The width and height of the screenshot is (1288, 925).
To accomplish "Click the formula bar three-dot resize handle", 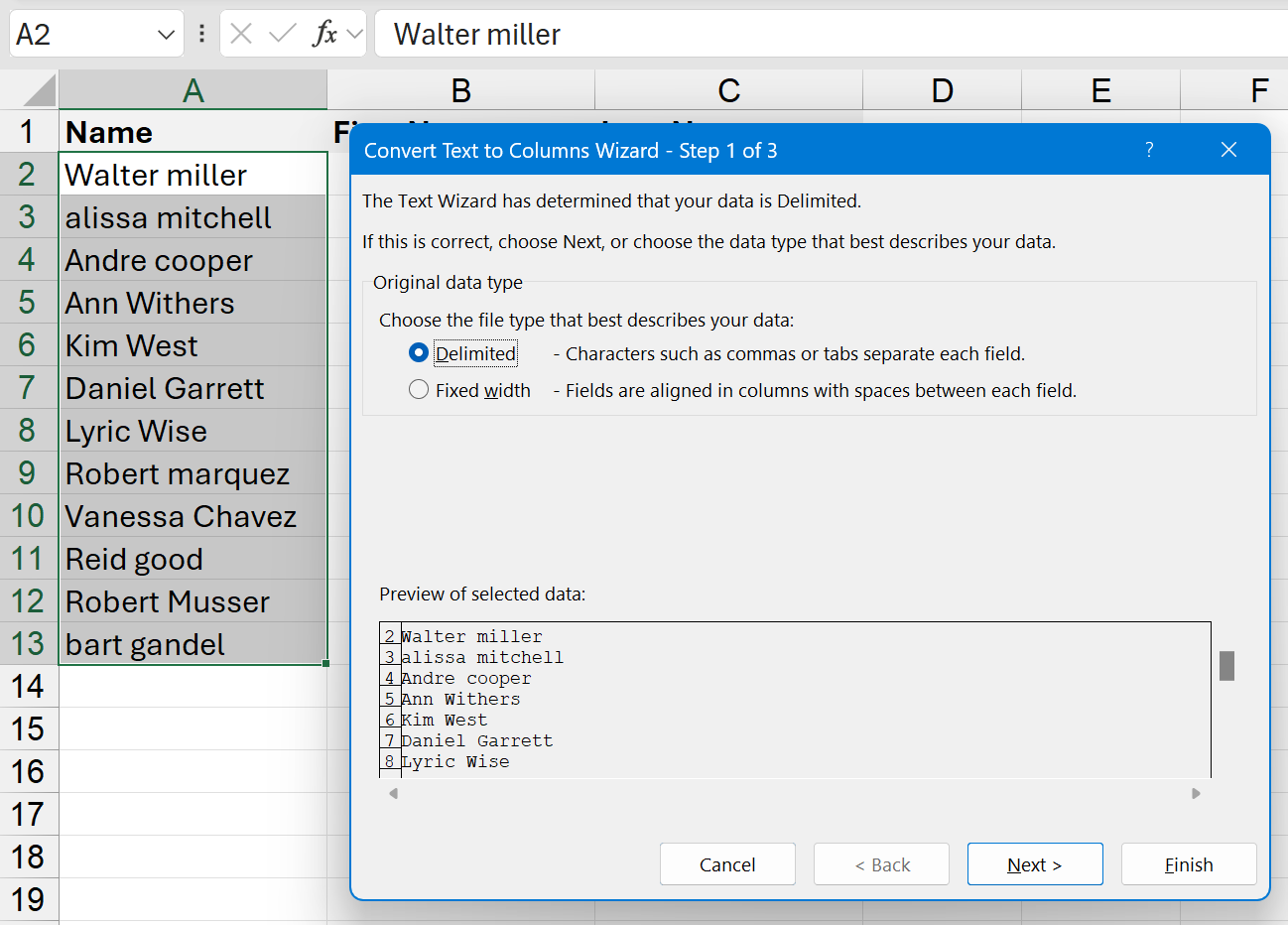I will click(201, 34).
